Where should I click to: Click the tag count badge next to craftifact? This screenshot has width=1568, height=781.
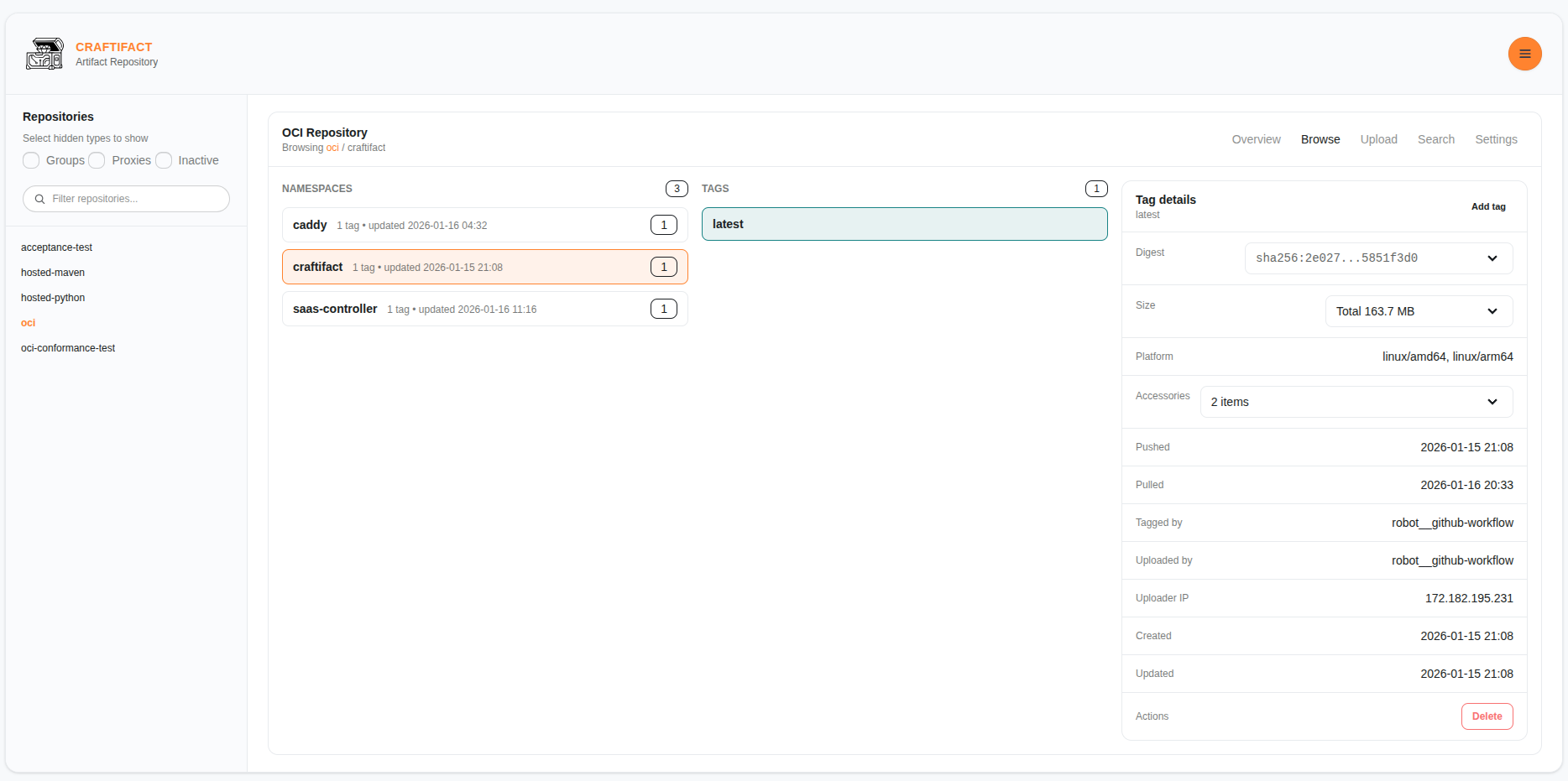pos(664,267)
